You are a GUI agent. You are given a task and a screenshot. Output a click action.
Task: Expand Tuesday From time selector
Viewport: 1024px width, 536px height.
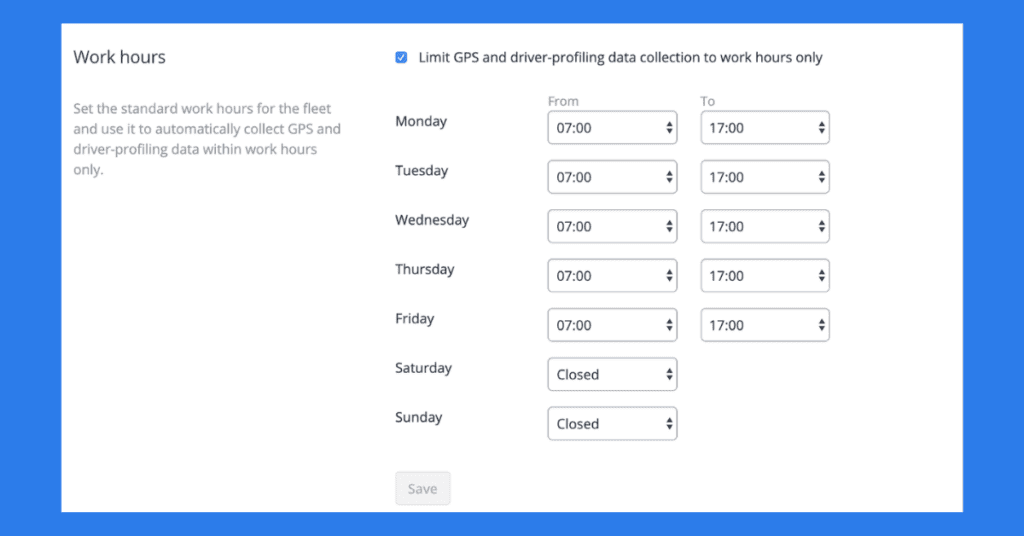click(612, 177)
